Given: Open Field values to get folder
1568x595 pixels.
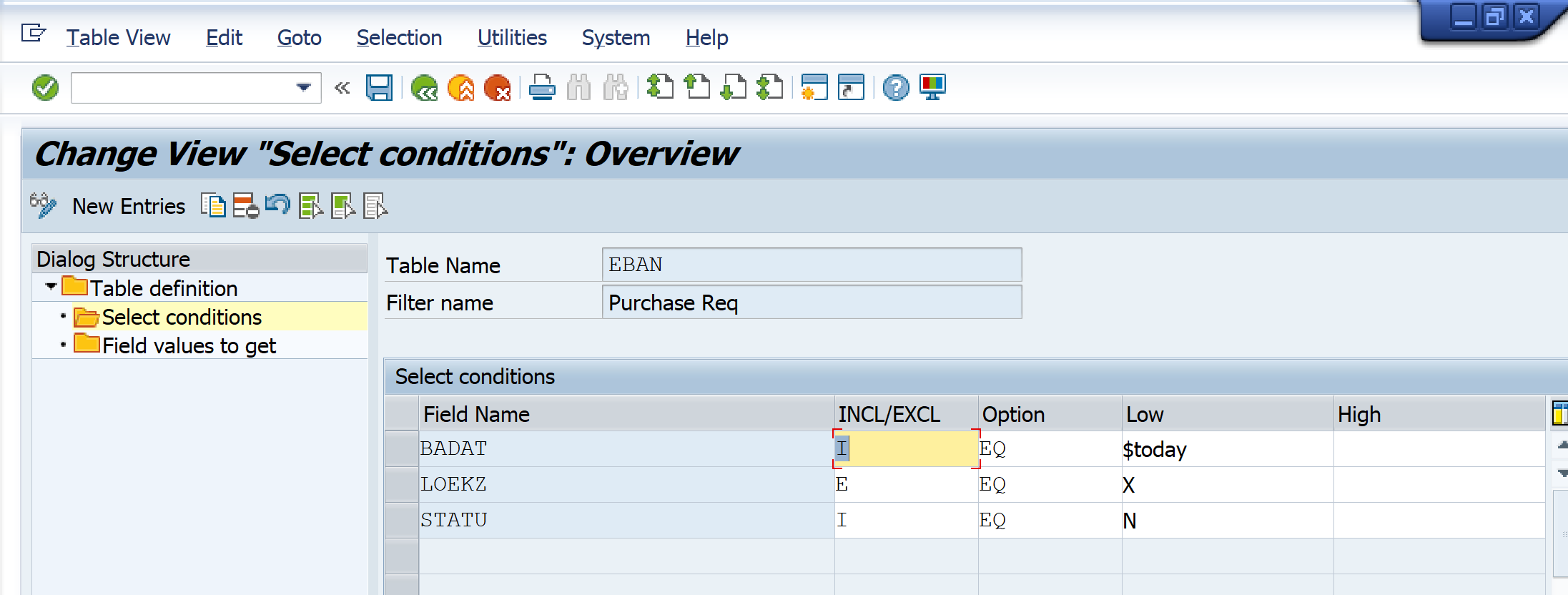Looking at the screenshot, I should [x=189, y=345].
